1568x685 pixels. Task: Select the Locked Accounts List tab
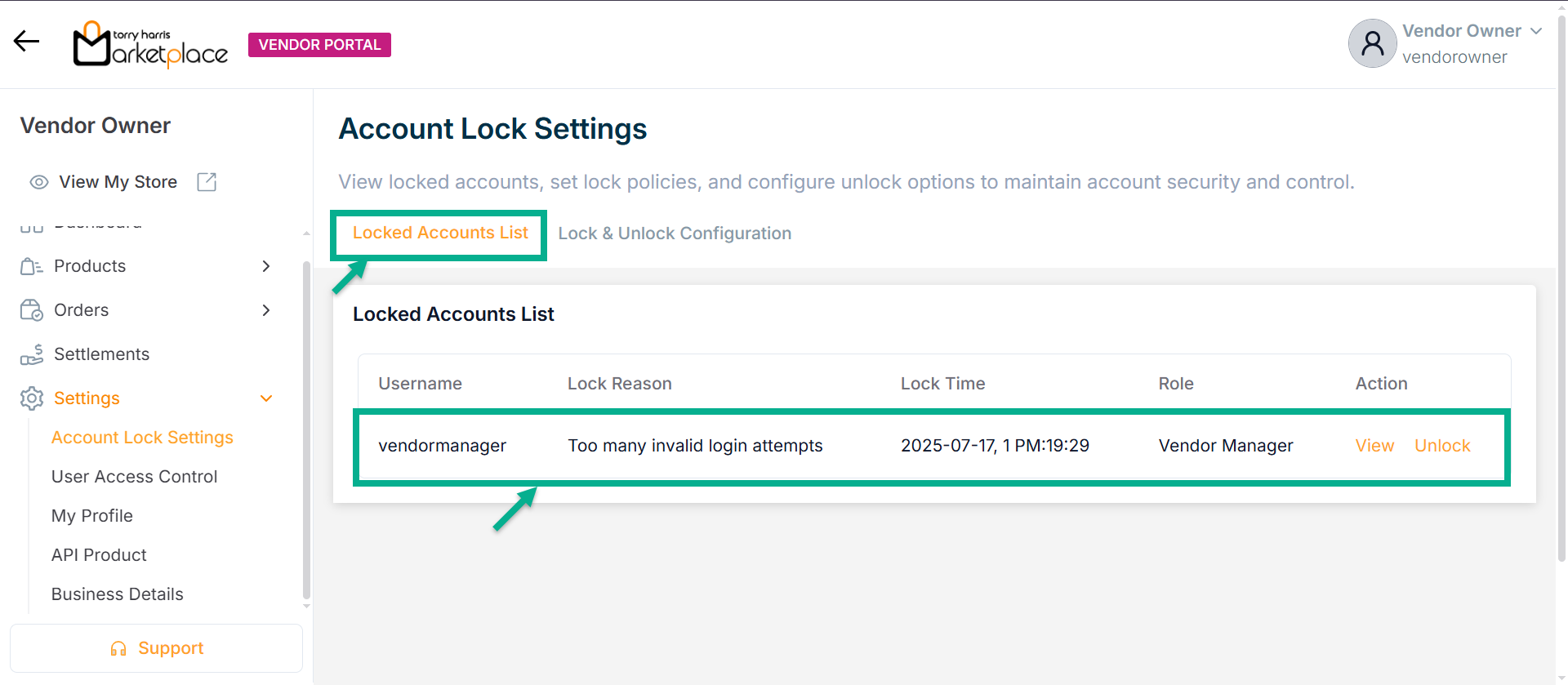point(440,233)
